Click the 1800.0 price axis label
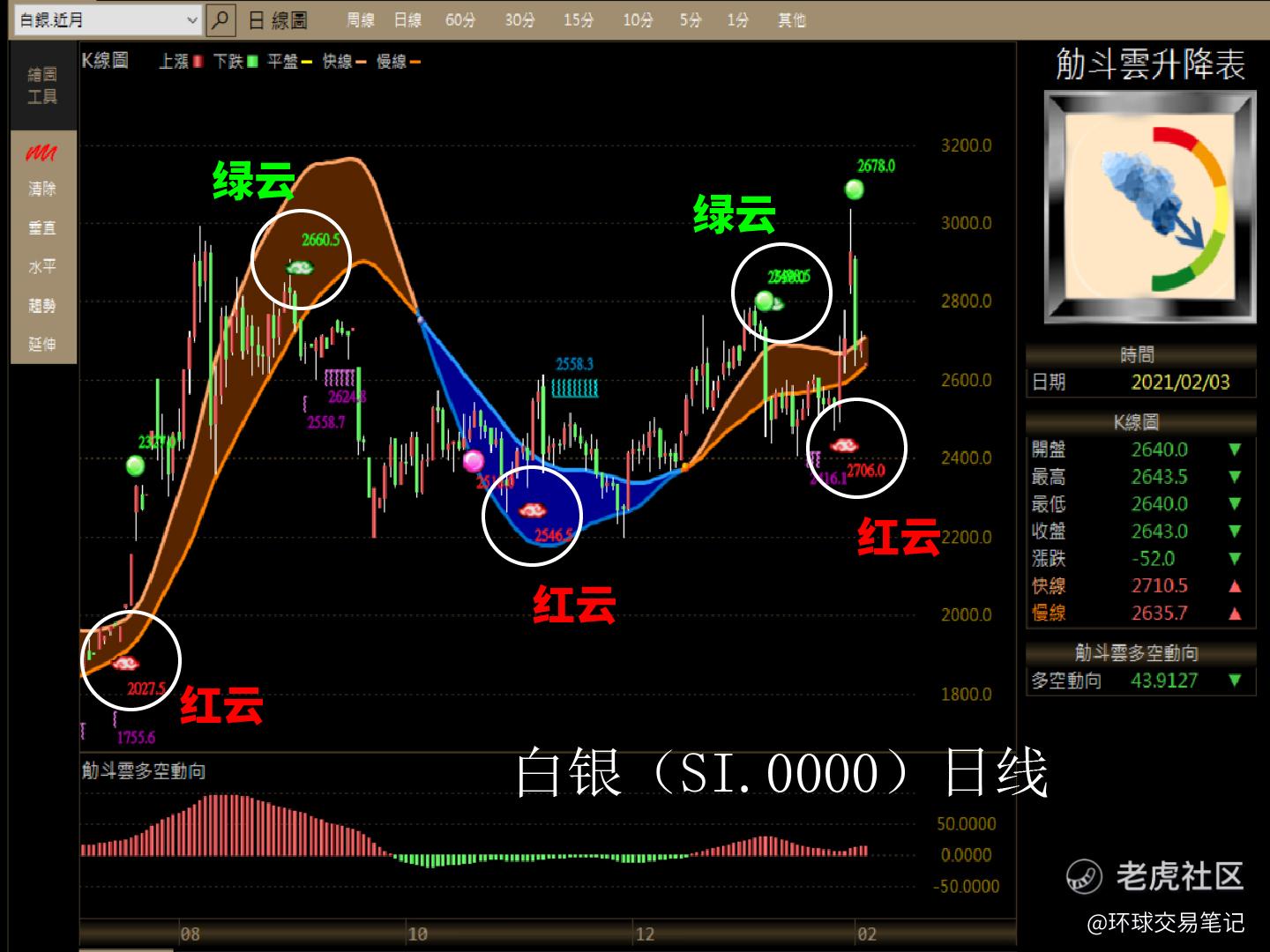The height and width of the screenshot is (952, 1270). 966,695
